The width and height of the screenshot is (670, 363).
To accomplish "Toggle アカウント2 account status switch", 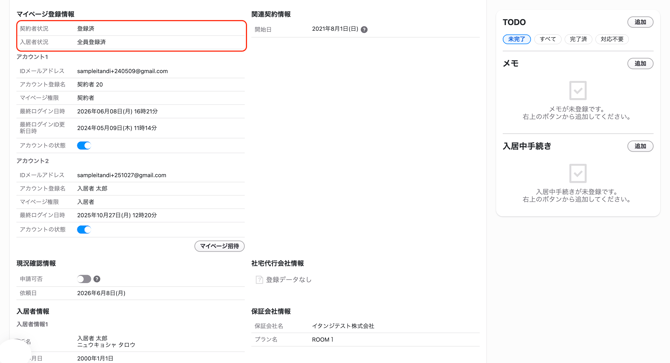I will click(x=84, y=230).
